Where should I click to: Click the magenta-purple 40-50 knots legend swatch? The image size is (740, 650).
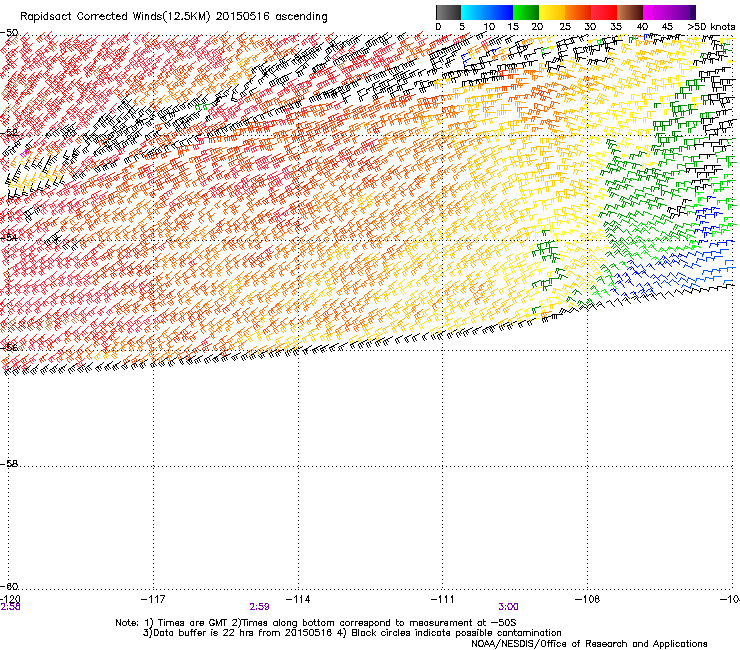669,12
